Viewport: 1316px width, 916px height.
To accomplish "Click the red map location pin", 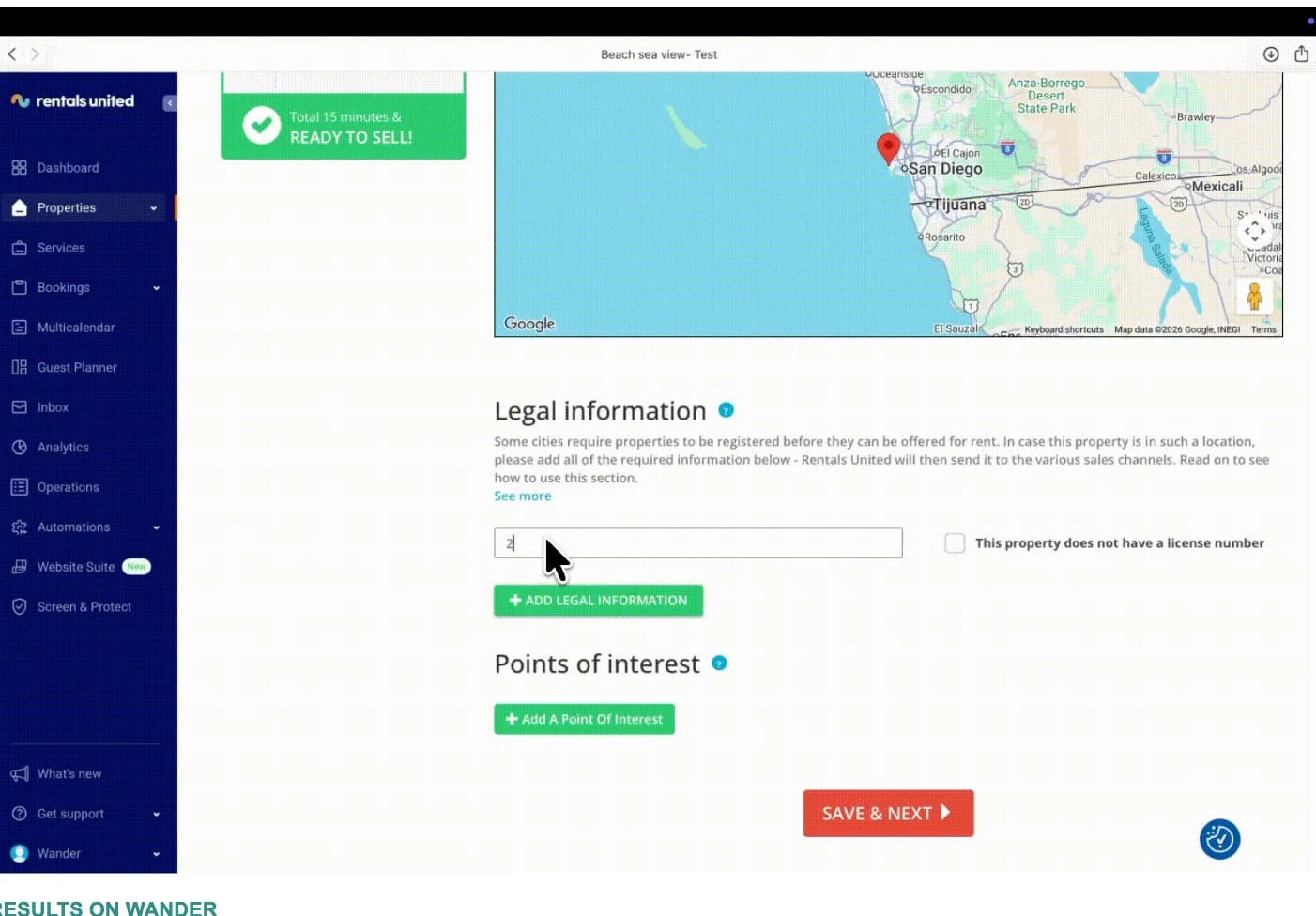I will tap(888, 149).
